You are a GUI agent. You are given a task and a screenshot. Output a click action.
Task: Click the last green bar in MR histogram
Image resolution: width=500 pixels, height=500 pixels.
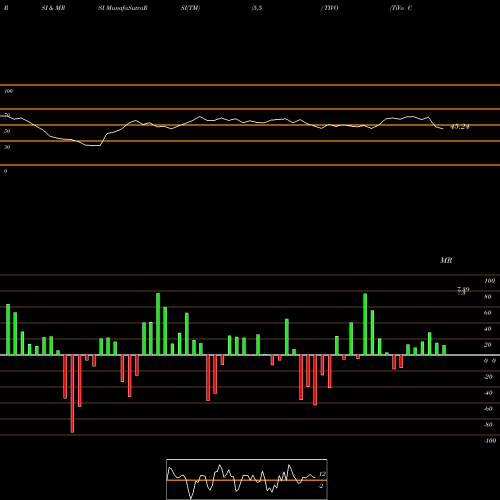click(444, 350)
